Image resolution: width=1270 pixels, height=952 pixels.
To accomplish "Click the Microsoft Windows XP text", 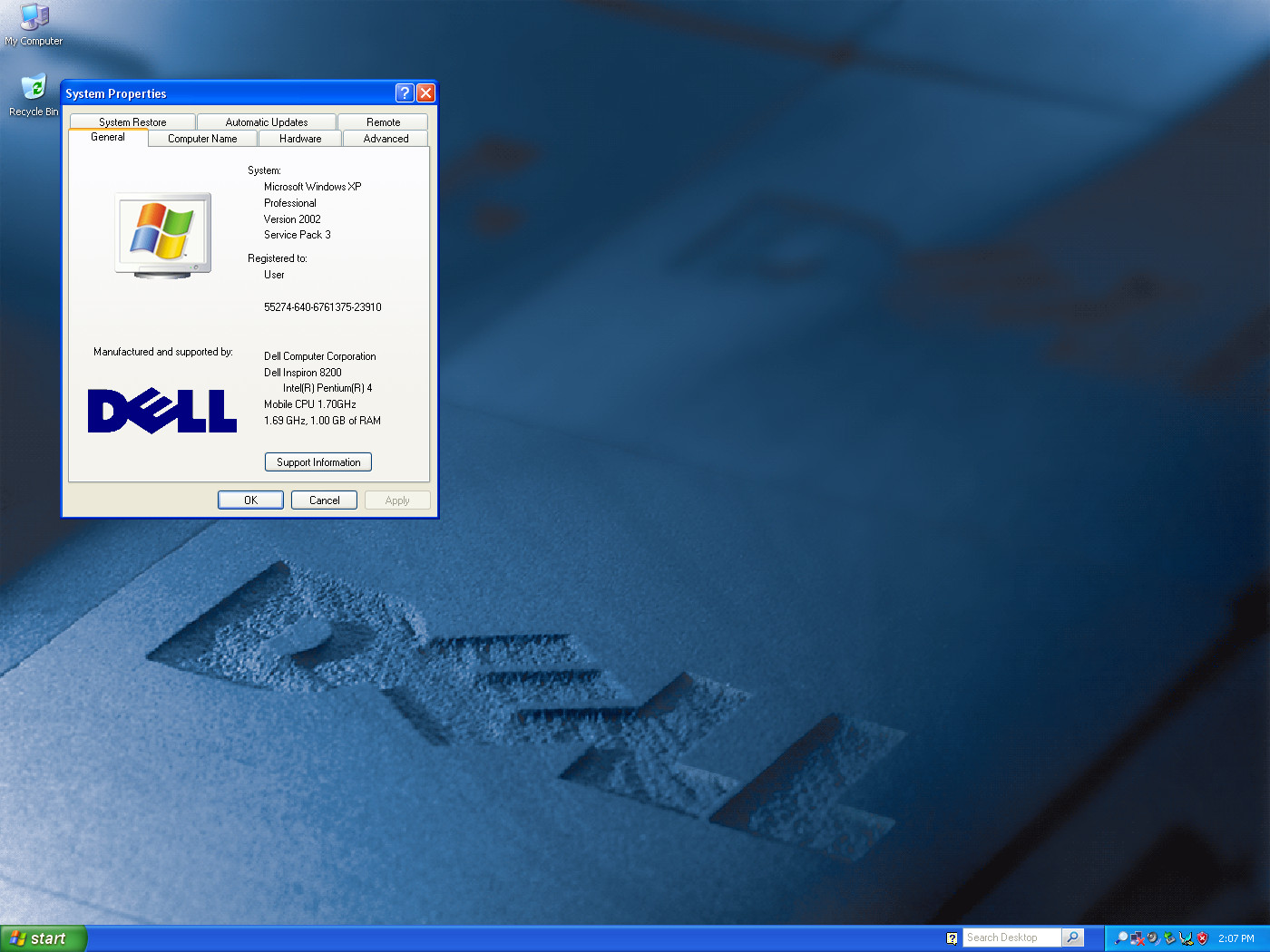I will pyautogui.click(x=313, y=187).
